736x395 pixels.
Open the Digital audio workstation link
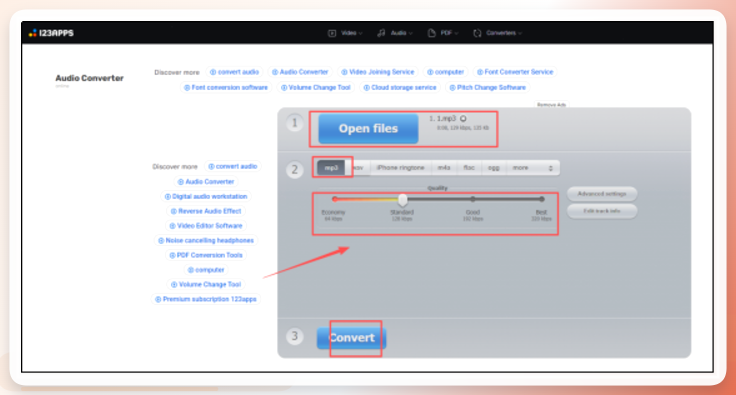point(206,197)
